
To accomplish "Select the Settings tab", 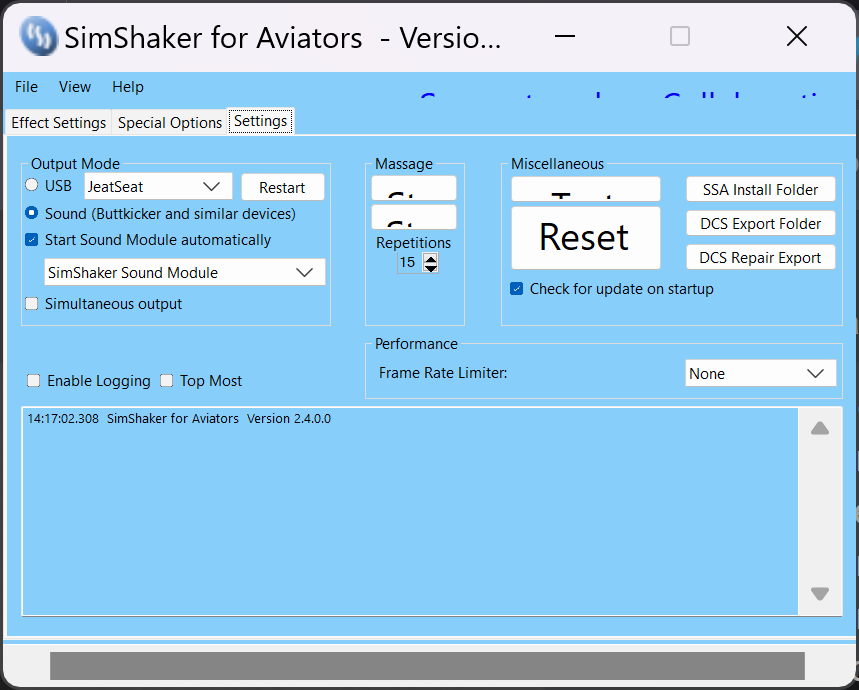I will coord(261,121).
